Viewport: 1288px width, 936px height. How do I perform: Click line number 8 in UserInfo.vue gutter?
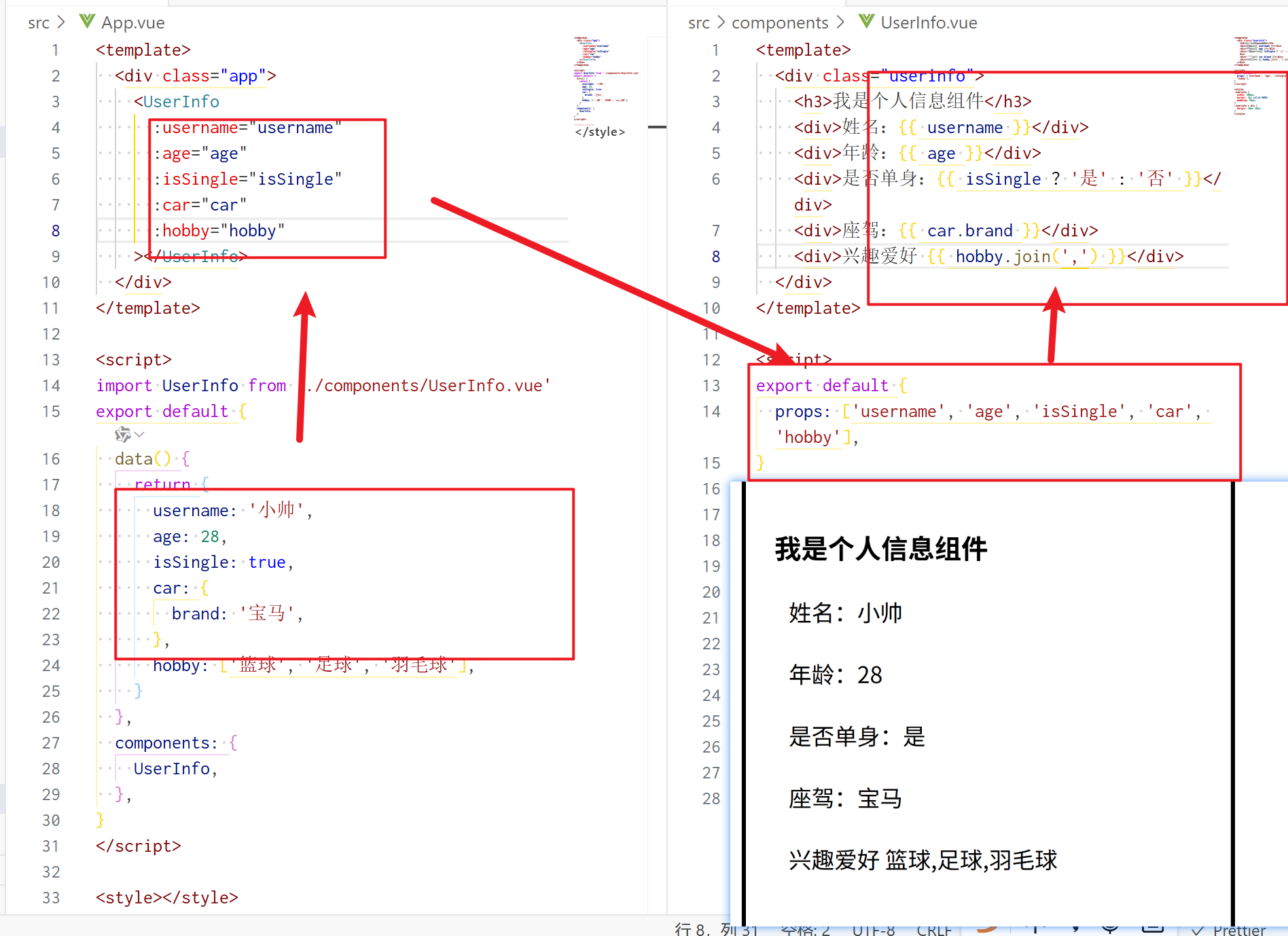[716, 257]
